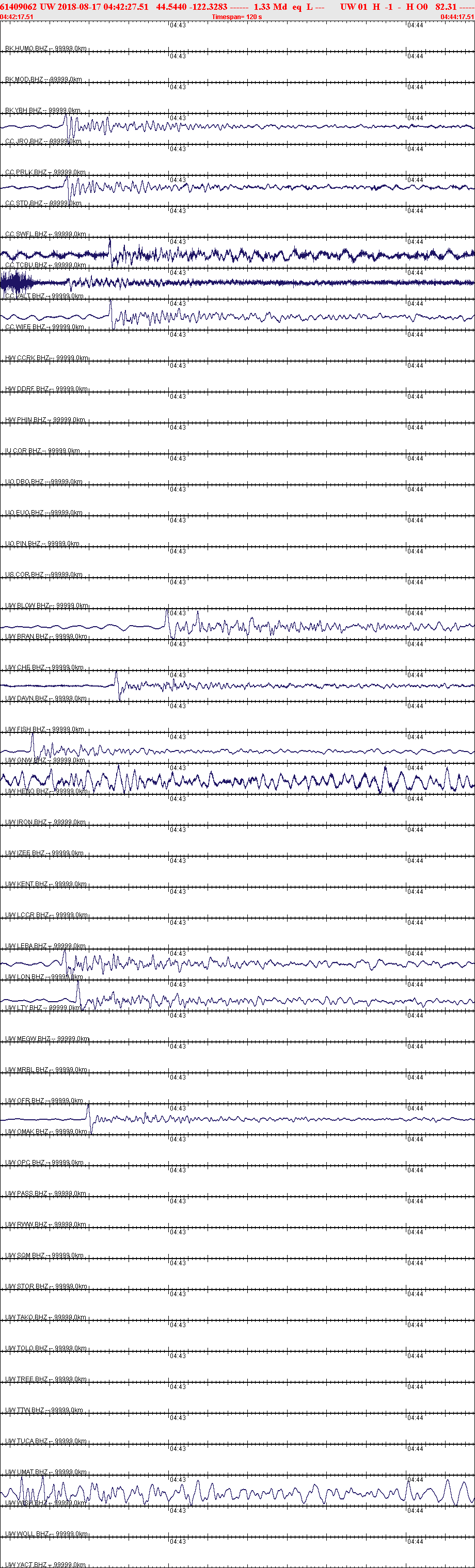
Task: Select the UW OFR BHZ station label
Action: click(44, 1101)
